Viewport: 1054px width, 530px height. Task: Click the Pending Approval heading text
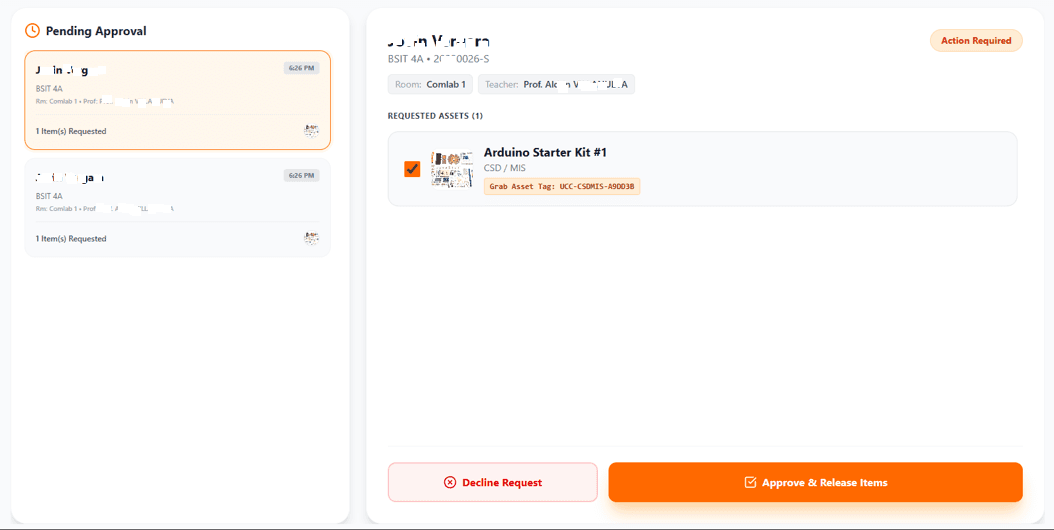click(96, 31)
